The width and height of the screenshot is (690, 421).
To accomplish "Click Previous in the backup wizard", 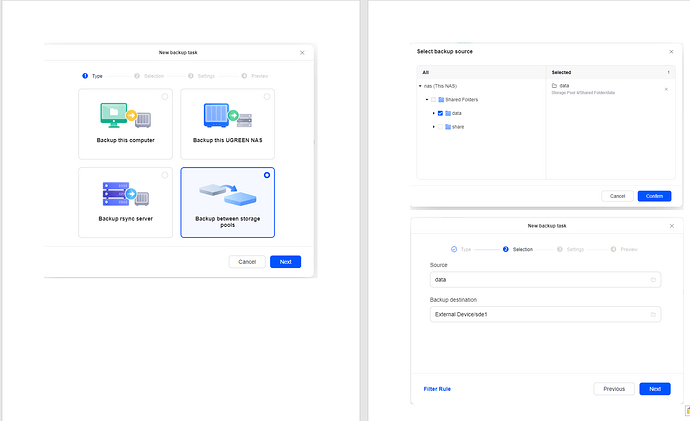I will [614, 388].
